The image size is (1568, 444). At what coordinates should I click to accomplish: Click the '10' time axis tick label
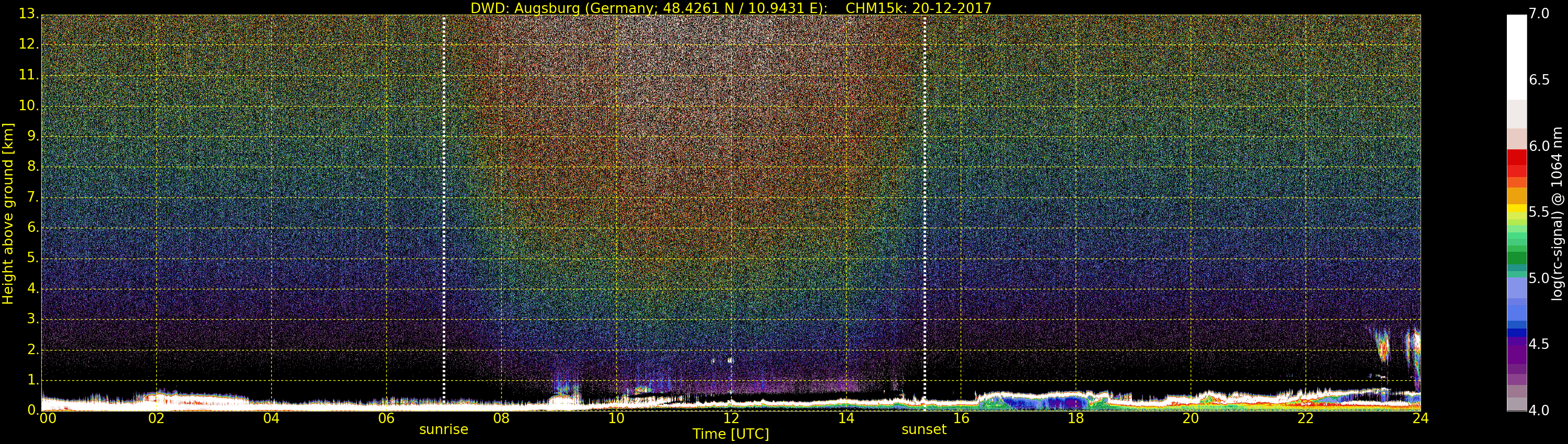(x=616, y=418)
